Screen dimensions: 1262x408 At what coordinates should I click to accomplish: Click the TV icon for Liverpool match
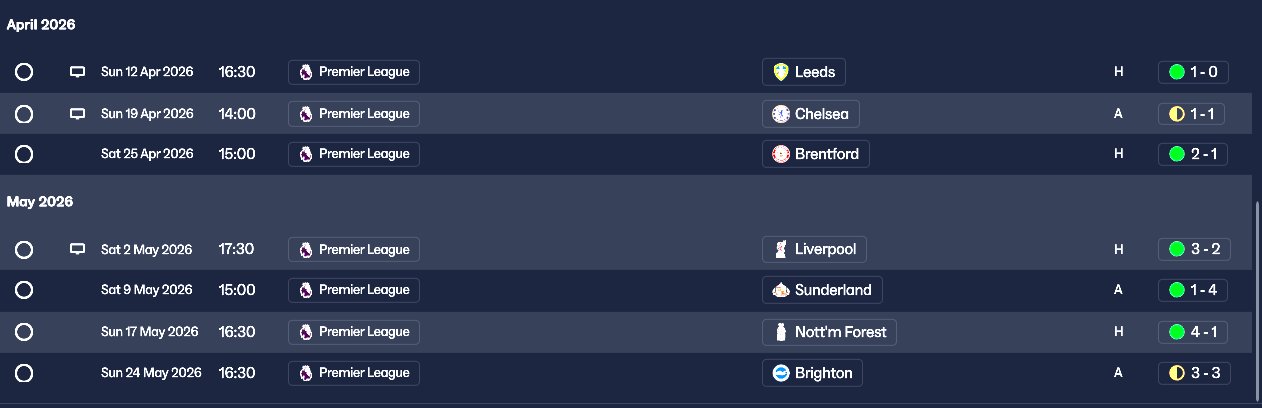tap(77, 249)
